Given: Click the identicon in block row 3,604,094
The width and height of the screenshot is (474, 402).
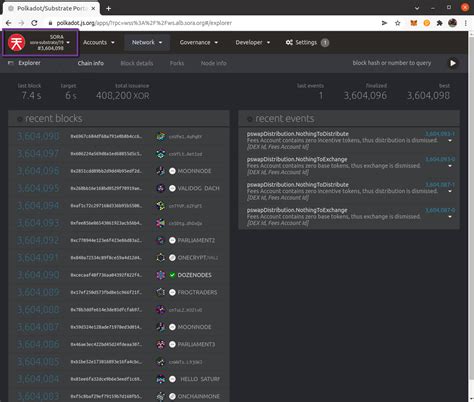Looking at the screenshot, I should pyautogui.click(x=161, y=205).
